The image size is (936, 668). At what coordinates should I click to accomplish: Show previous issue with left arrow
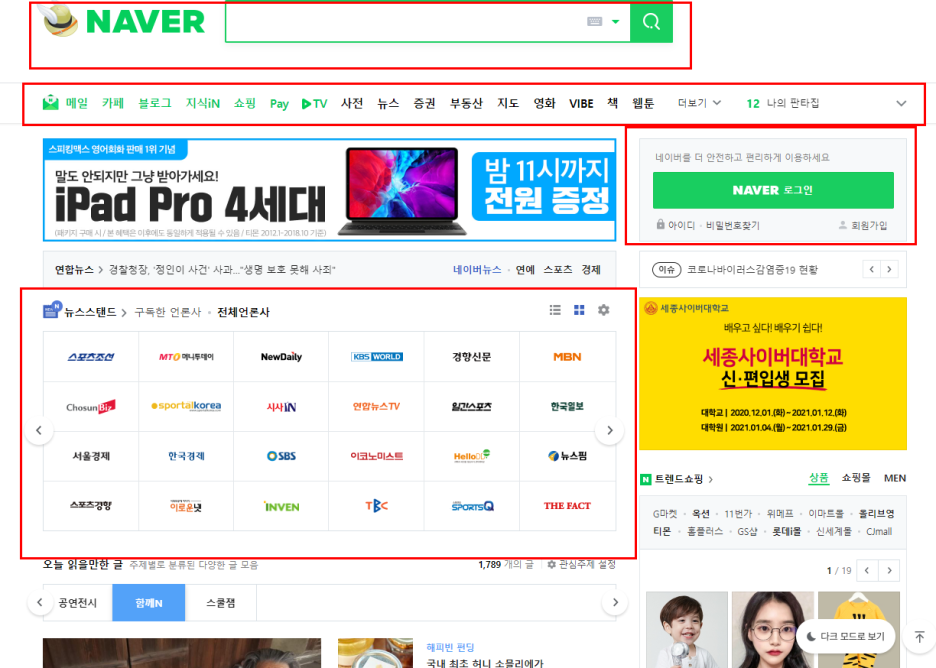coord(872,269)
